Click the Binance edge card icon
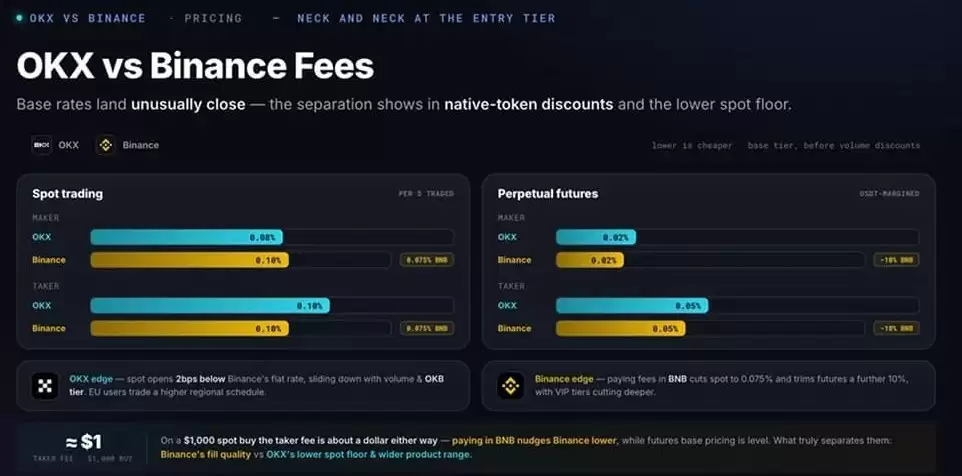962x476 pixels. coord(510,386)
